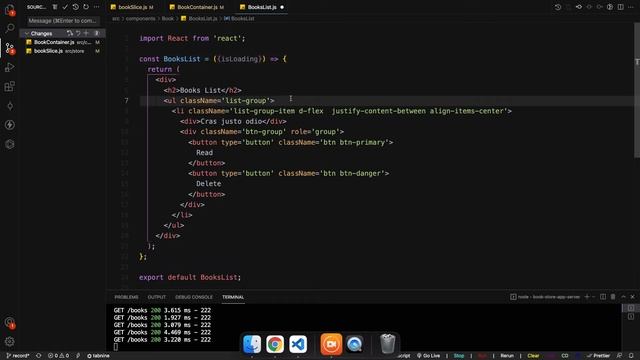The width and height of the screenshot is (640, 360).
Task: Open the Tabnine hexagon icon in activity bar
Action: point(9,144)
